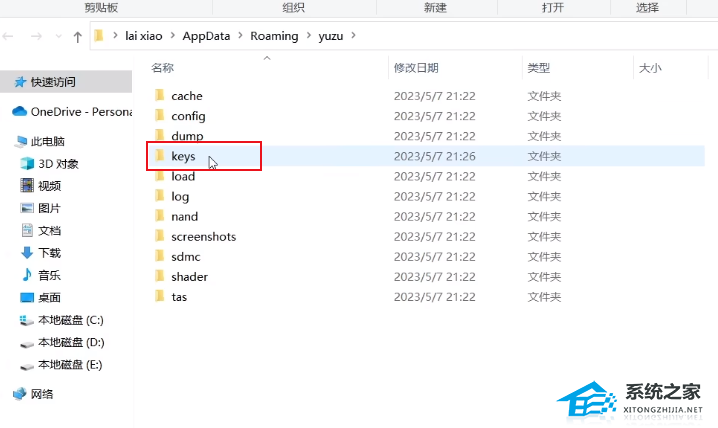
Task: Select the config folder icon
Action: (x=159, y=115)
